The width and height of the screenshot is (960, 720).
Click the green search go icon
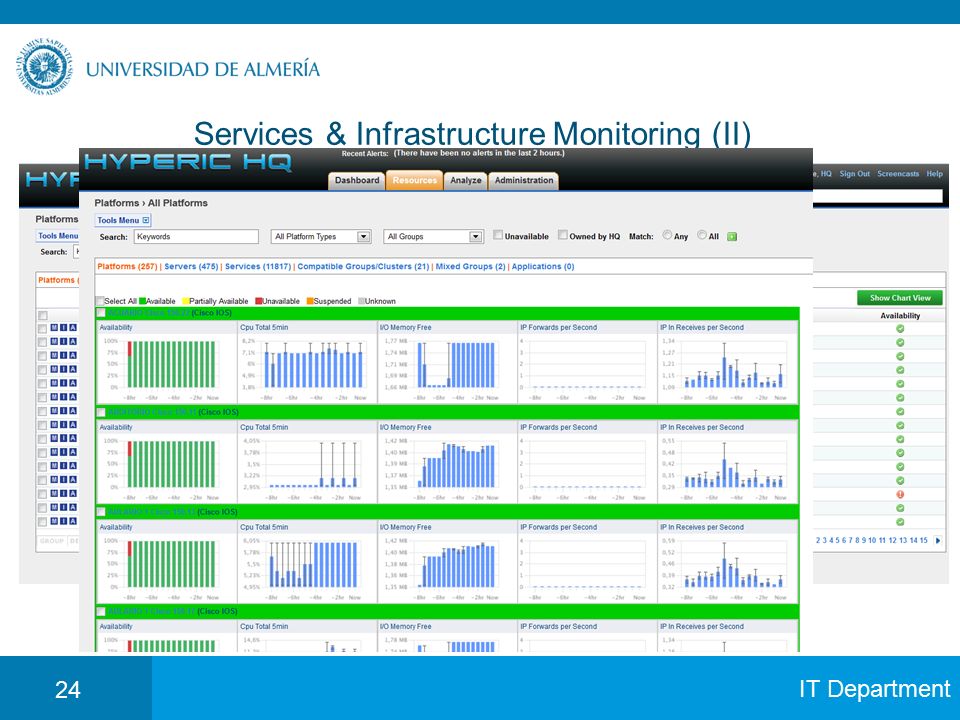click(732, 236)
